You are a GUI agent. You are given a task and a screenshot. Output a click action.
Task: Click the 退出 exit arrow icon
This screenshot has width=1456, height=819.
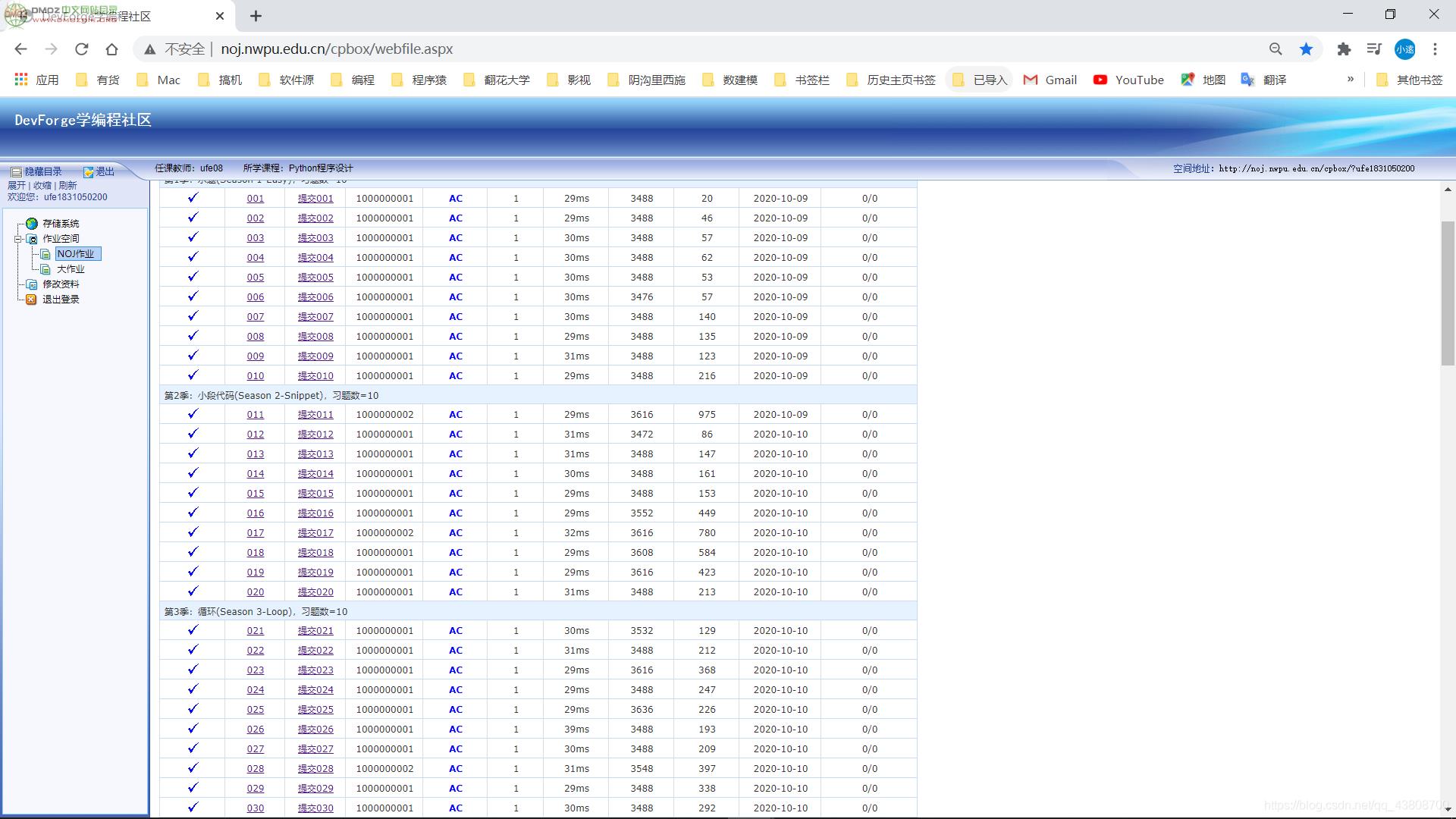(88, 172)
